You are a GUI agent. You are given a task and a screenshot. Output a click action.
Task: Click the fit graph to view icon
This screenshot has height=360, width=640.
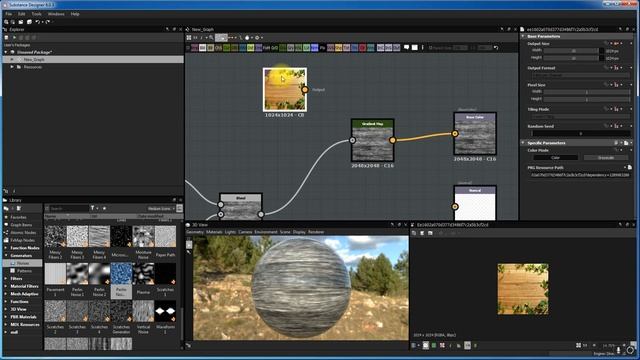189,38
